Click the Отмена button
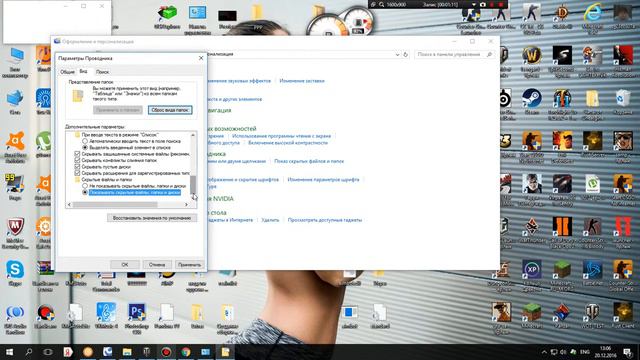640x360 pixels. [157, 264]
